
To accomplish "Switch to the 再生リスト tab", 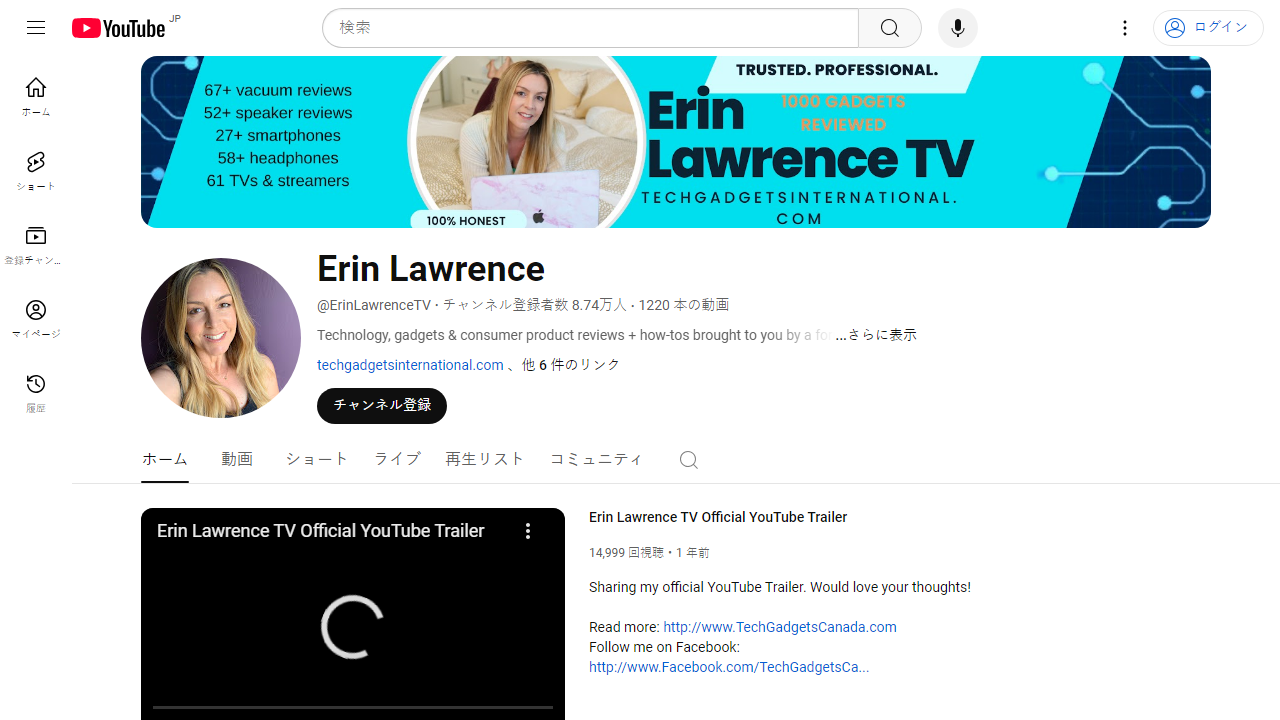I will tap(485, 459).
